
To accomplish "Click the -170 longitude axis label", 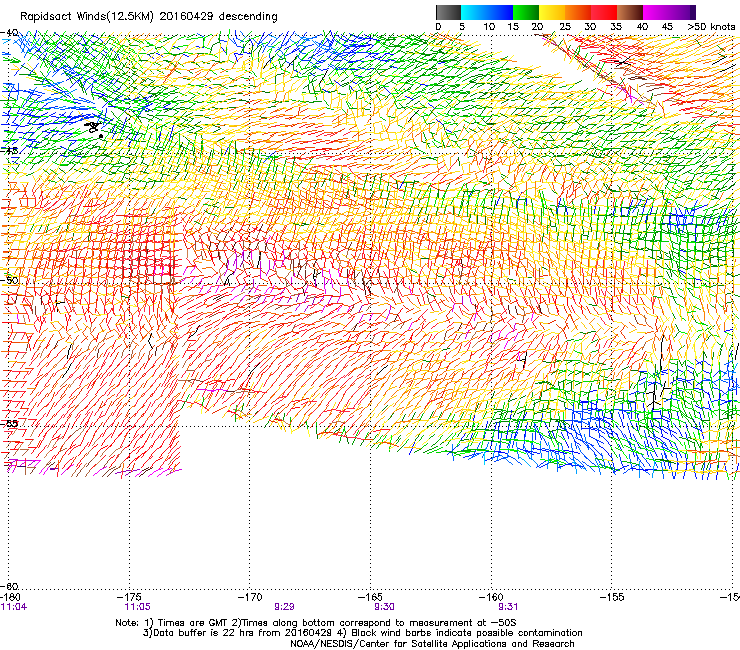I will pyautogui.click(x=250, y=597).
